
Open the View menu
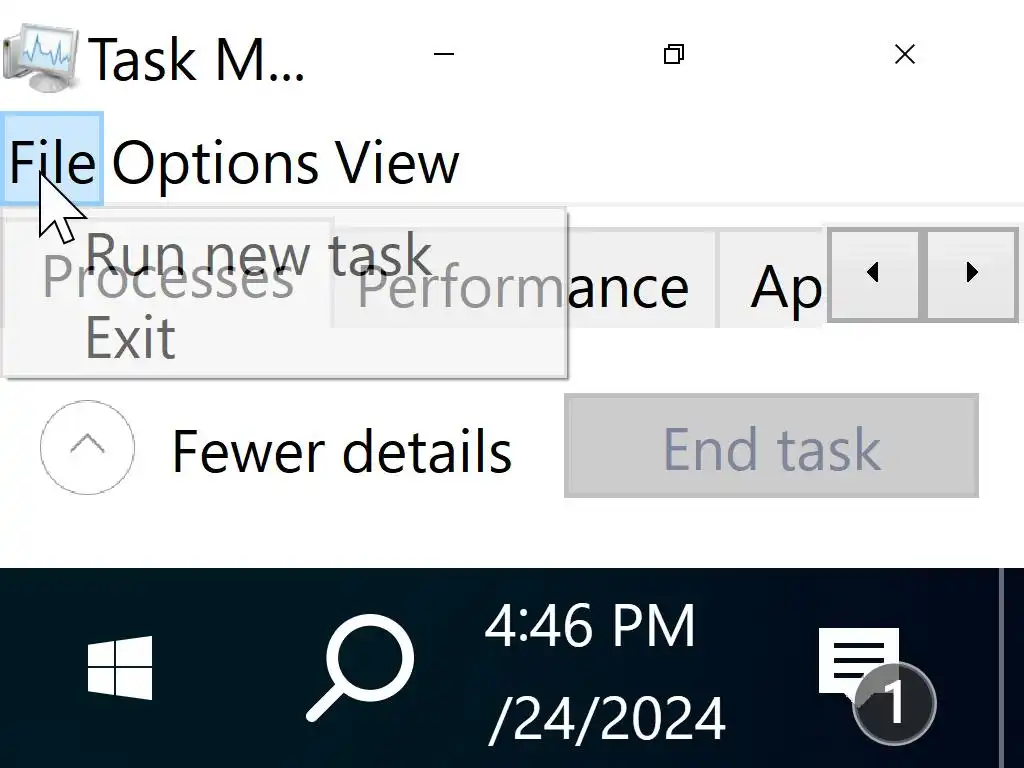tap(396, 161)
